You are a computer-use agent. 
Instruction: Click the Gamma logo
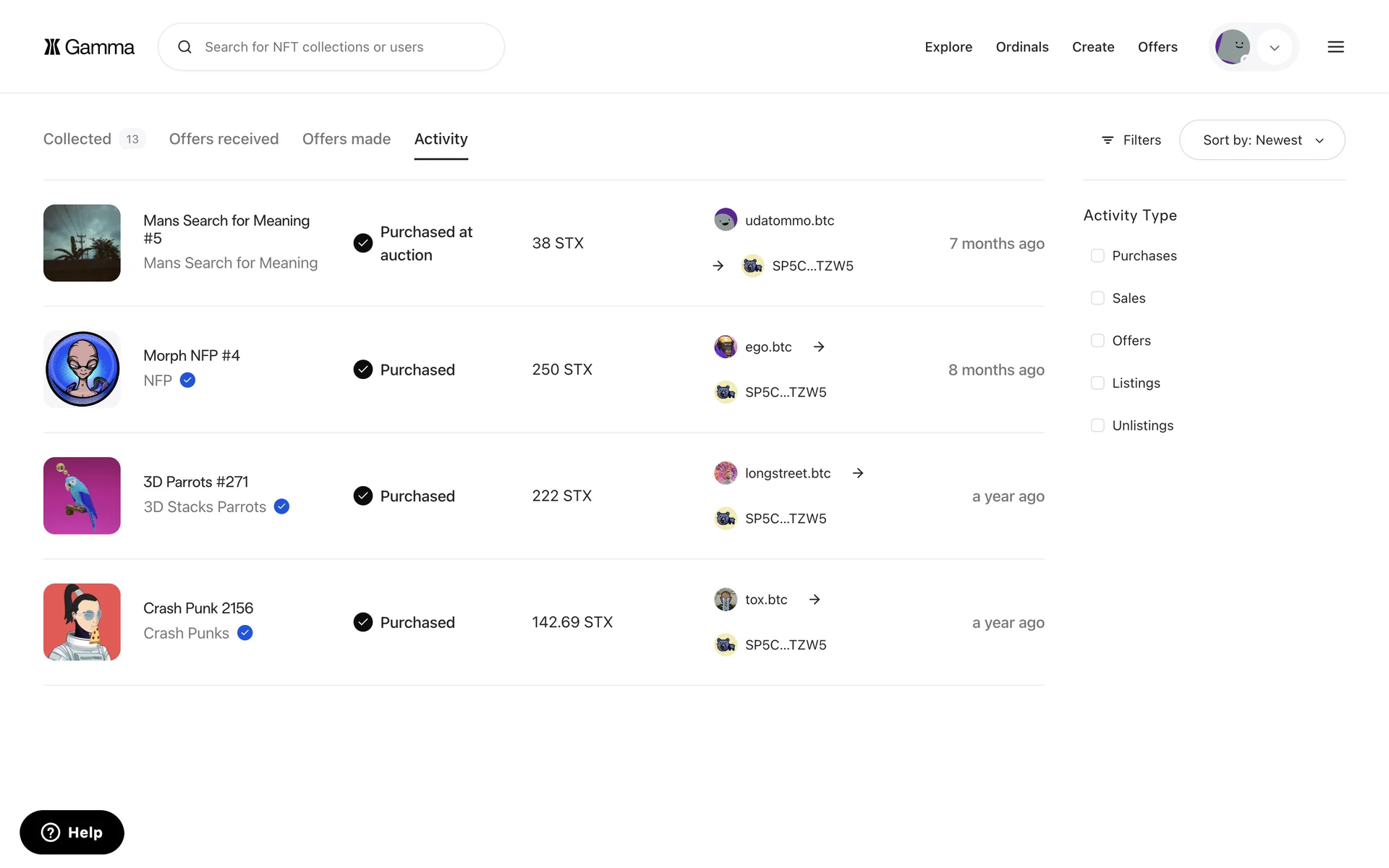[x=89, y=47]
